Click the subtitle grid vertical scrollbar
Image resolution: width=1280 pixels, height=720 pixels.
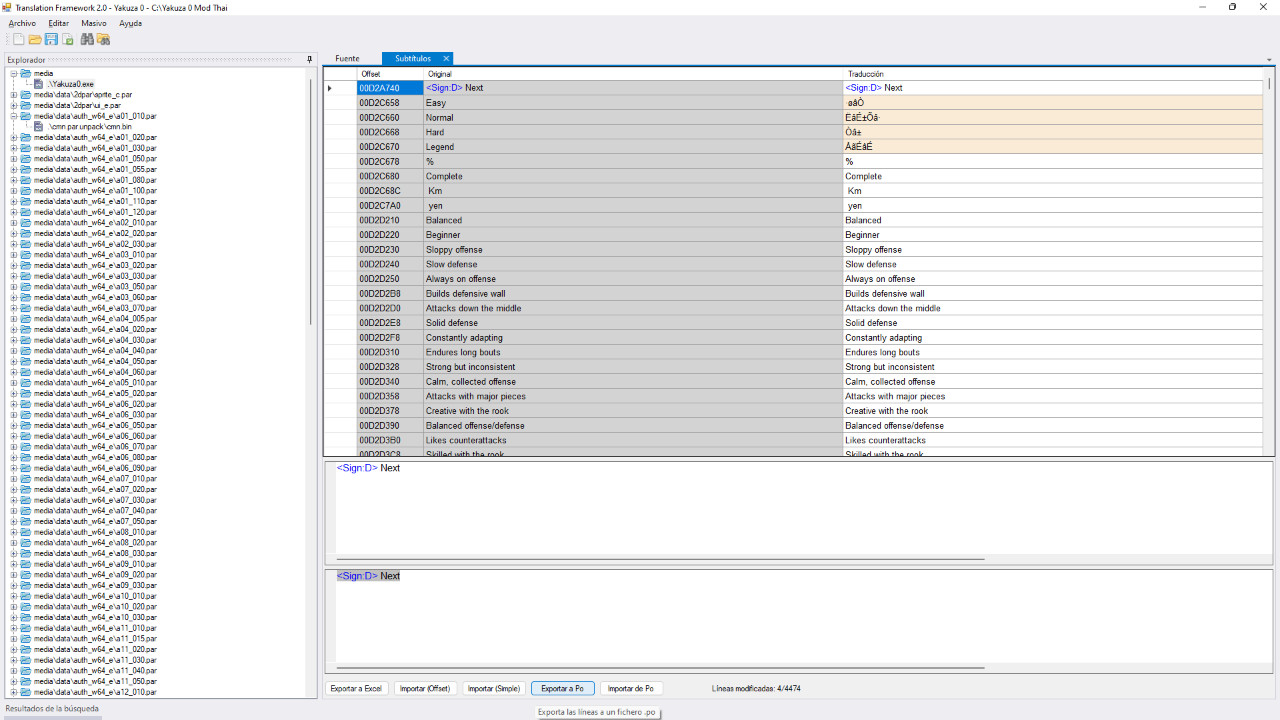coord(1269,84)
